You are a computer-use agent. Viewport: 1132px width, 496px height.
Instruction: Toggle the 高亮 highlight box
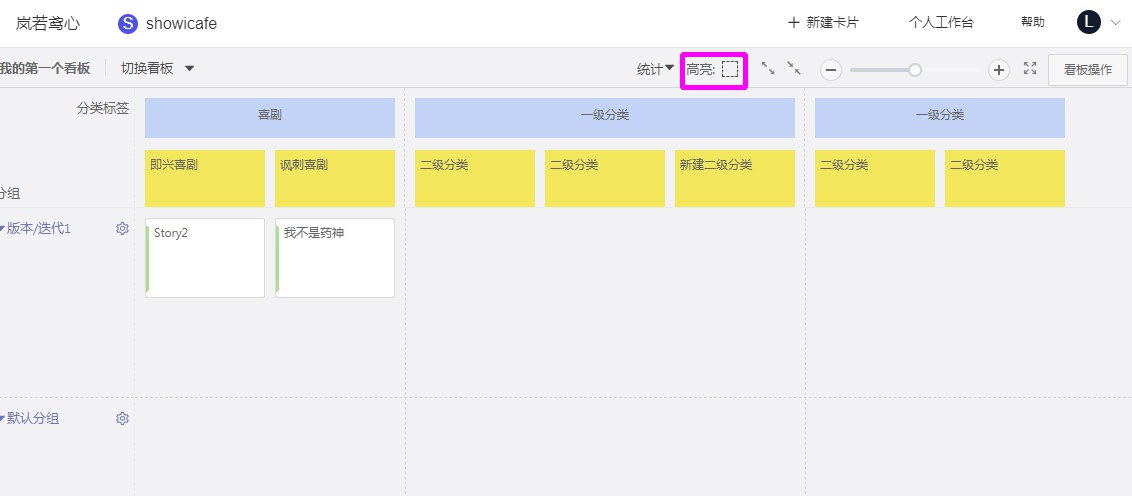coord(730,69)
